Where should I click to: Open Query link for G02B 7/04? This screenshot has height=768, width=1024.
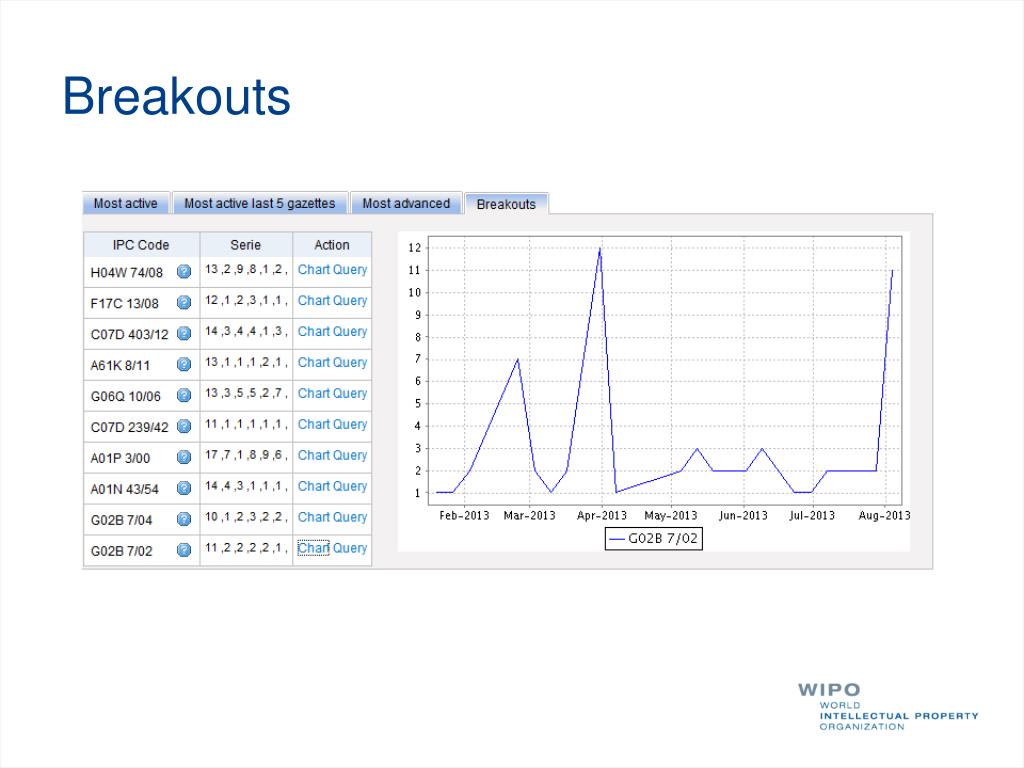(350, 517)
